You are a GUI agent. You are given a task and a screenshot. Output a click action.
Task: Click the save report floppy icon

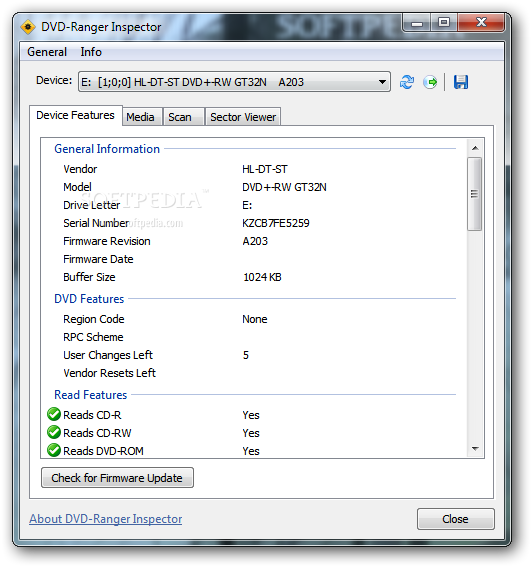point(461,82)
